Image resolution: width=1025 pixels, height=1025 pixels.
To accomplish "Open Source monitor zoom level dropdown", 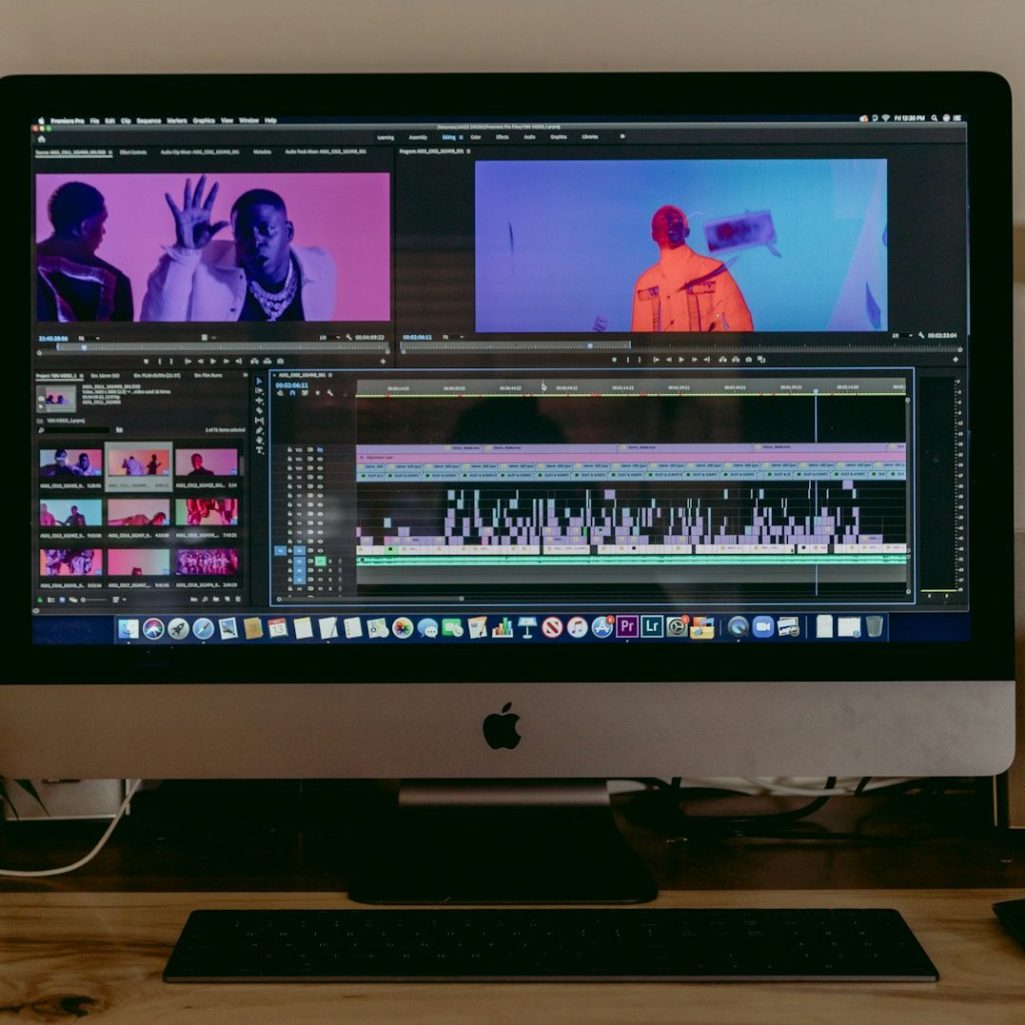I will (x=84, y=338).
